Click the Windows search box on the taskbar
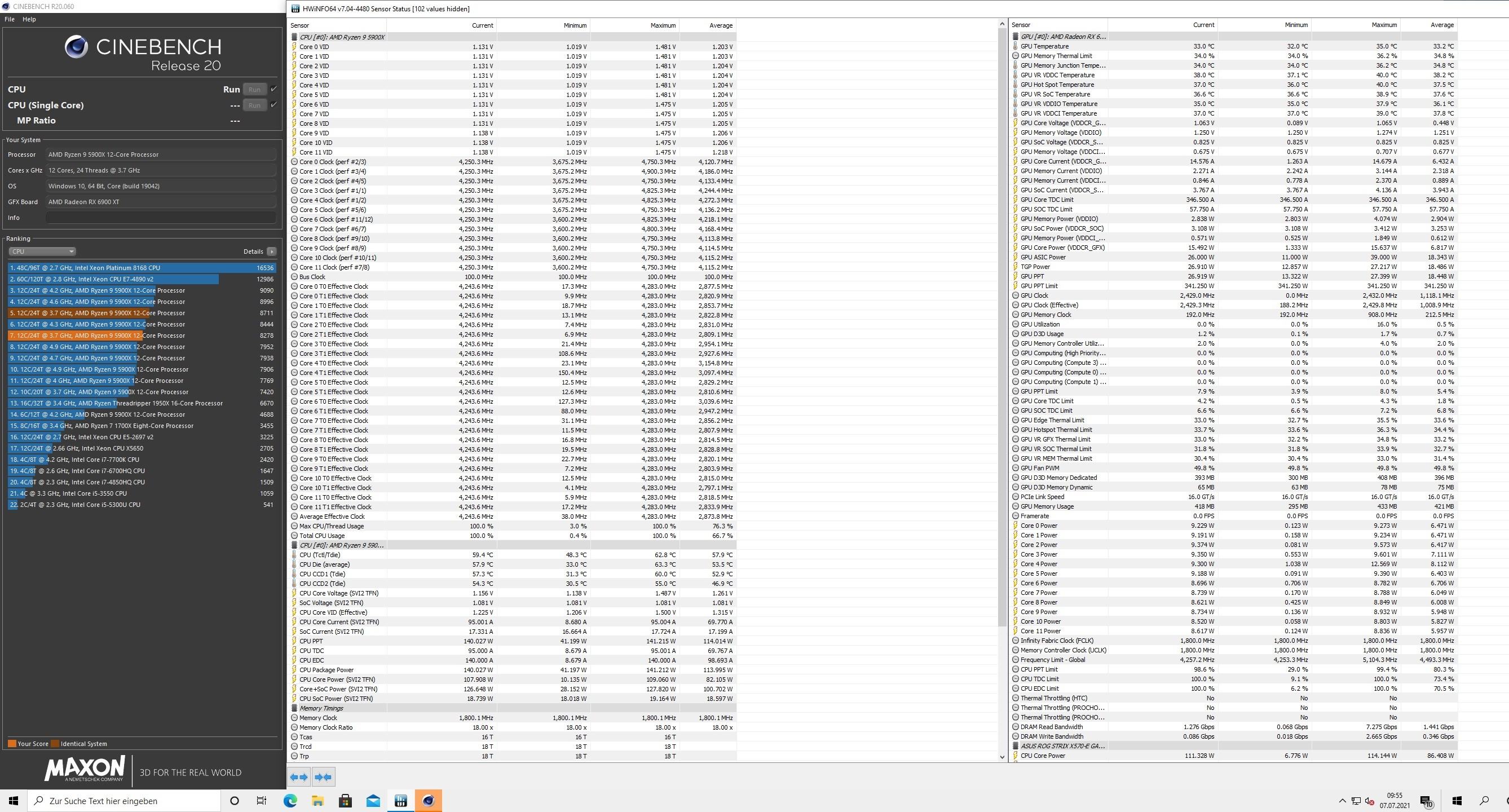Viewport: 1509px width, 812px height. pos(124,800)
